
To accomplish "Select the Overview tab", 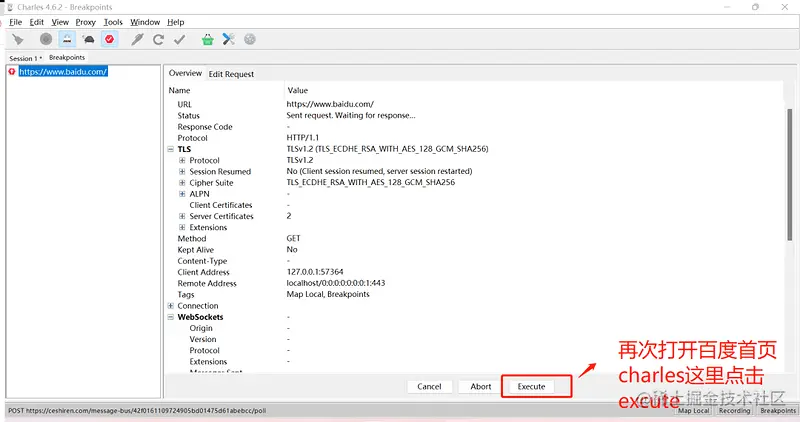I will click(185, 73).
